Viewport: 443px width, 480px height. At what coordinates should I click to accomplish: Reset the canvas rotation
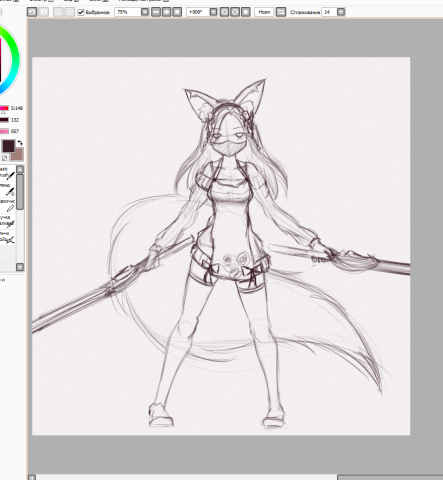tap(246, 12)
